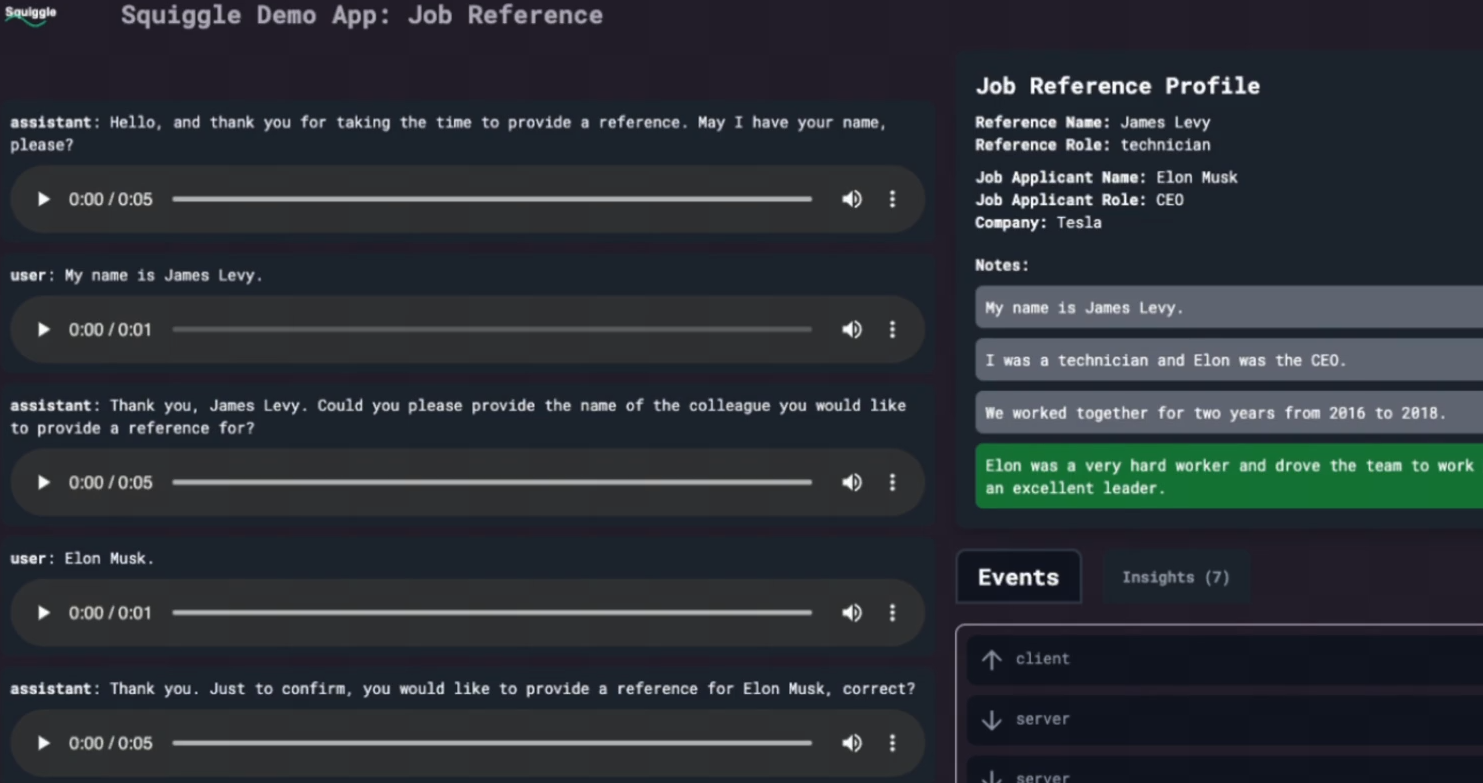Select note "I was a technician and Elon was the CEO."
1483x783 pixels.
(1229, 360)
